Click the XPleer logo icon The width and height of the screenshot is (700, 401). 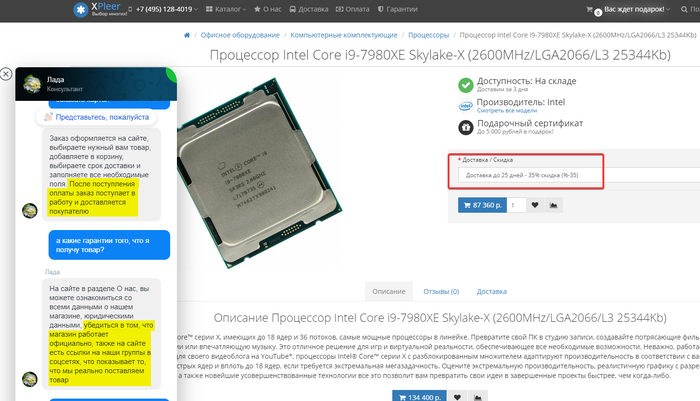click(x=80, y=9)
